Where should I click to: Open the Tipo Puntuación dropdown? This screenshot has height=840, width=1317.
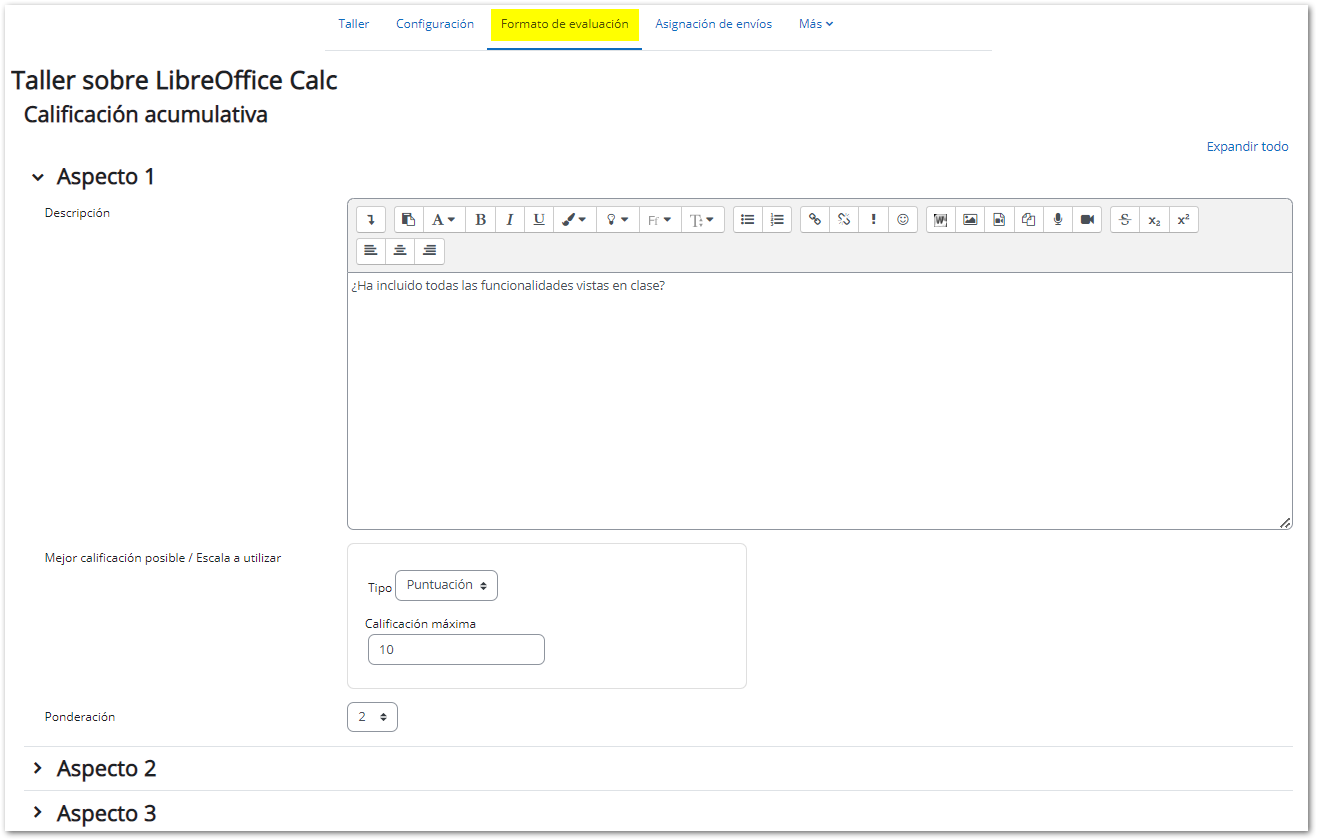[x=446, y=586]
